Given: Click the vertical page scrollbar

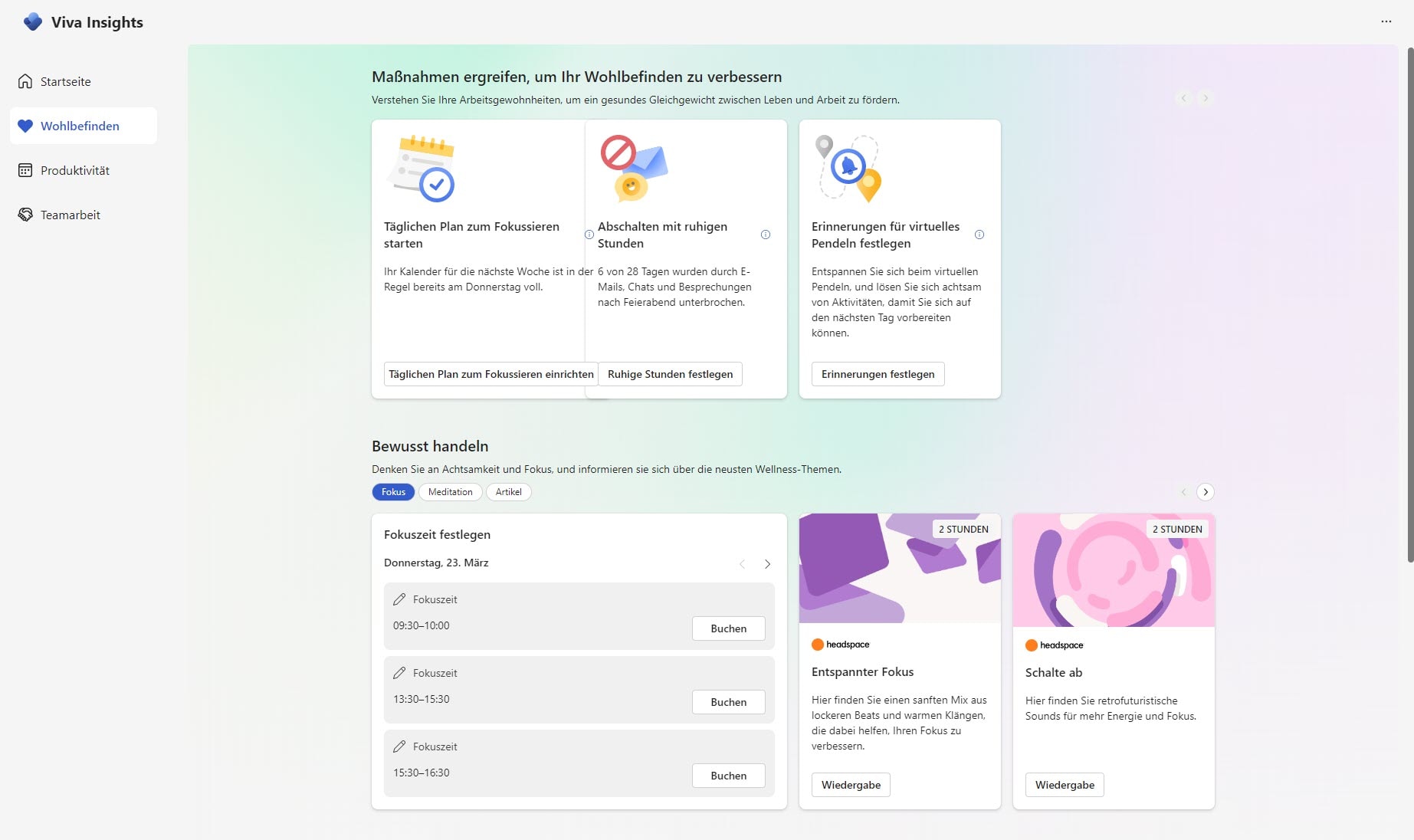Looking at the screenshot, I should pyautogui.click(x=1409, y=307).
